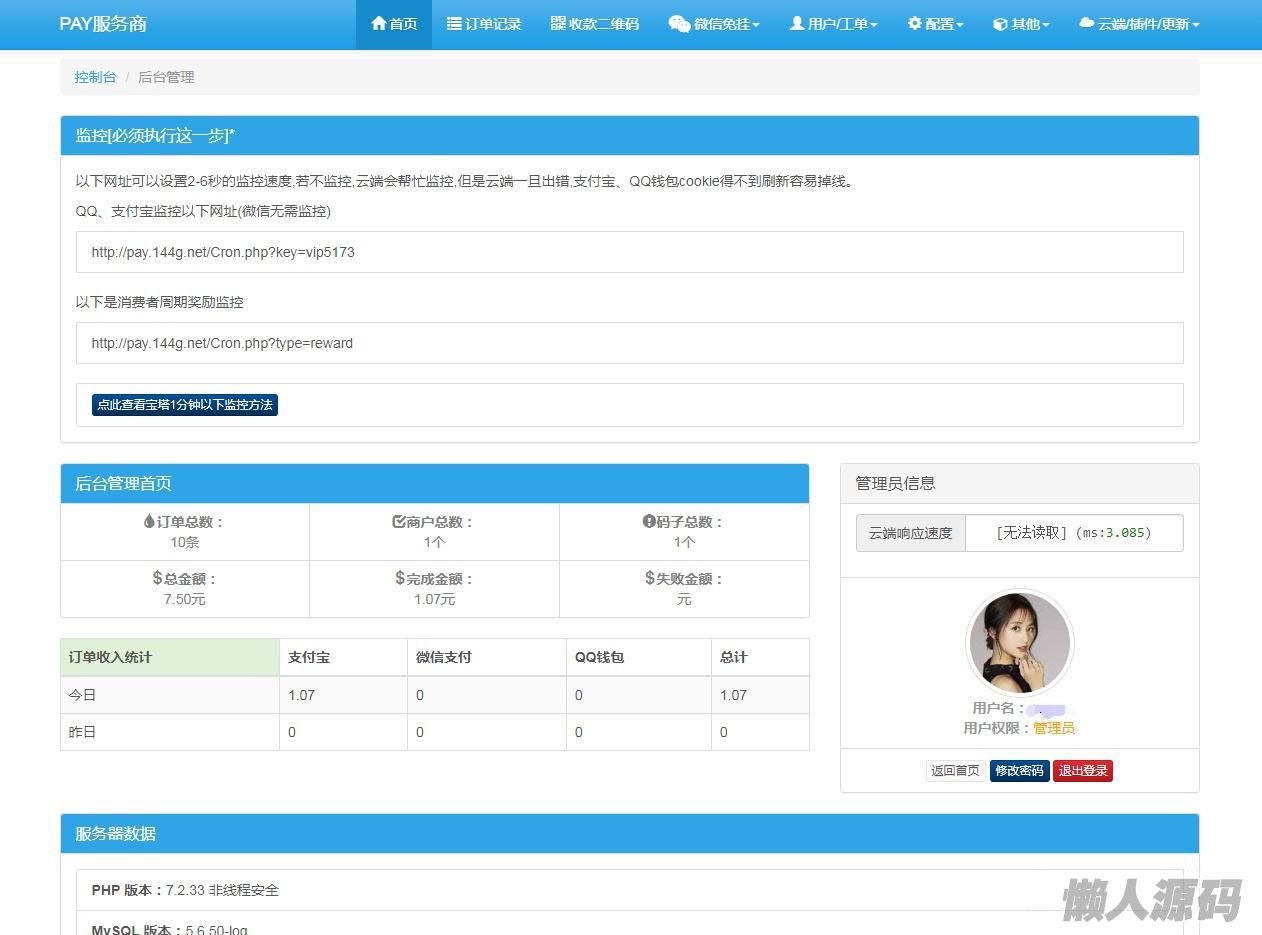The width and height of the screenshot is (1262, 935).
Task: Open the 点此查看宝塔1分钟以下监控方法 link
Action: pos(184,405)
